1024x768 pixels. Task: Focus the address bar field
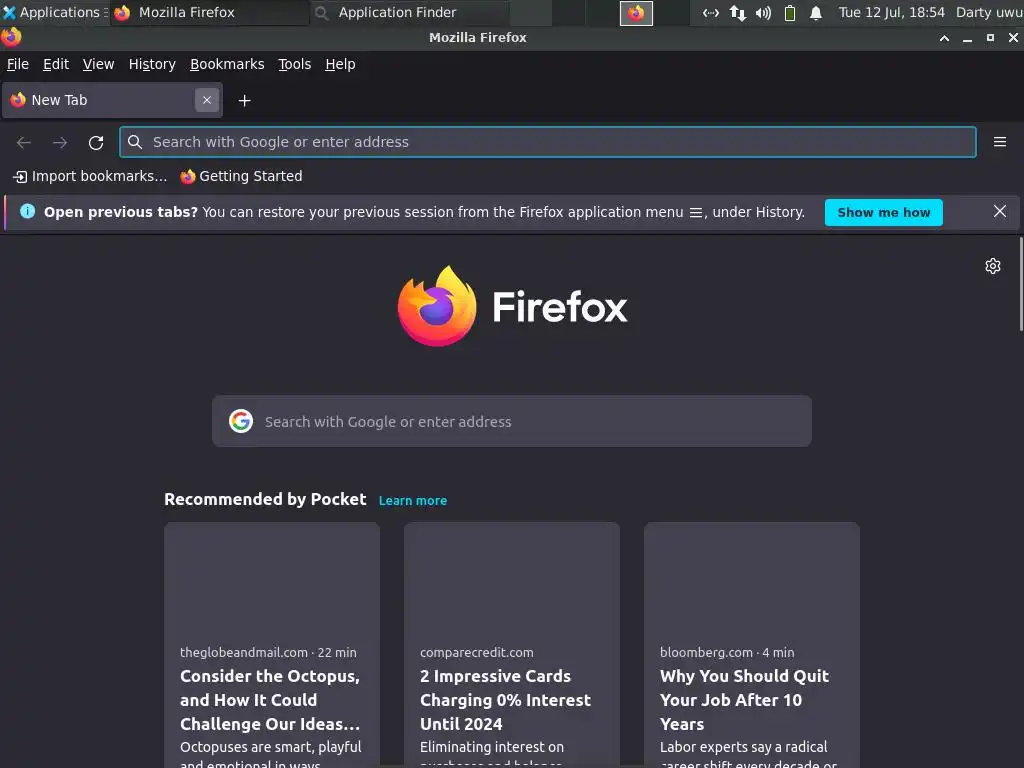547,142
